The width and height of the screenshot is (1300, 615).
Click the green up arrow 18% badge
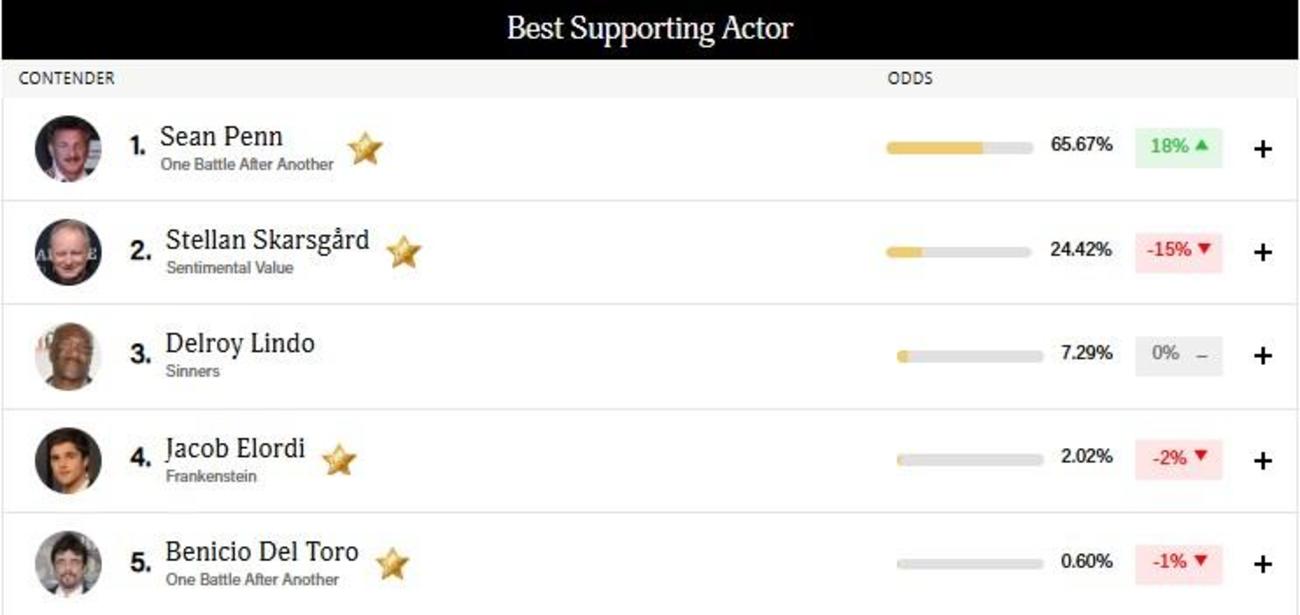pos(1178,146)
